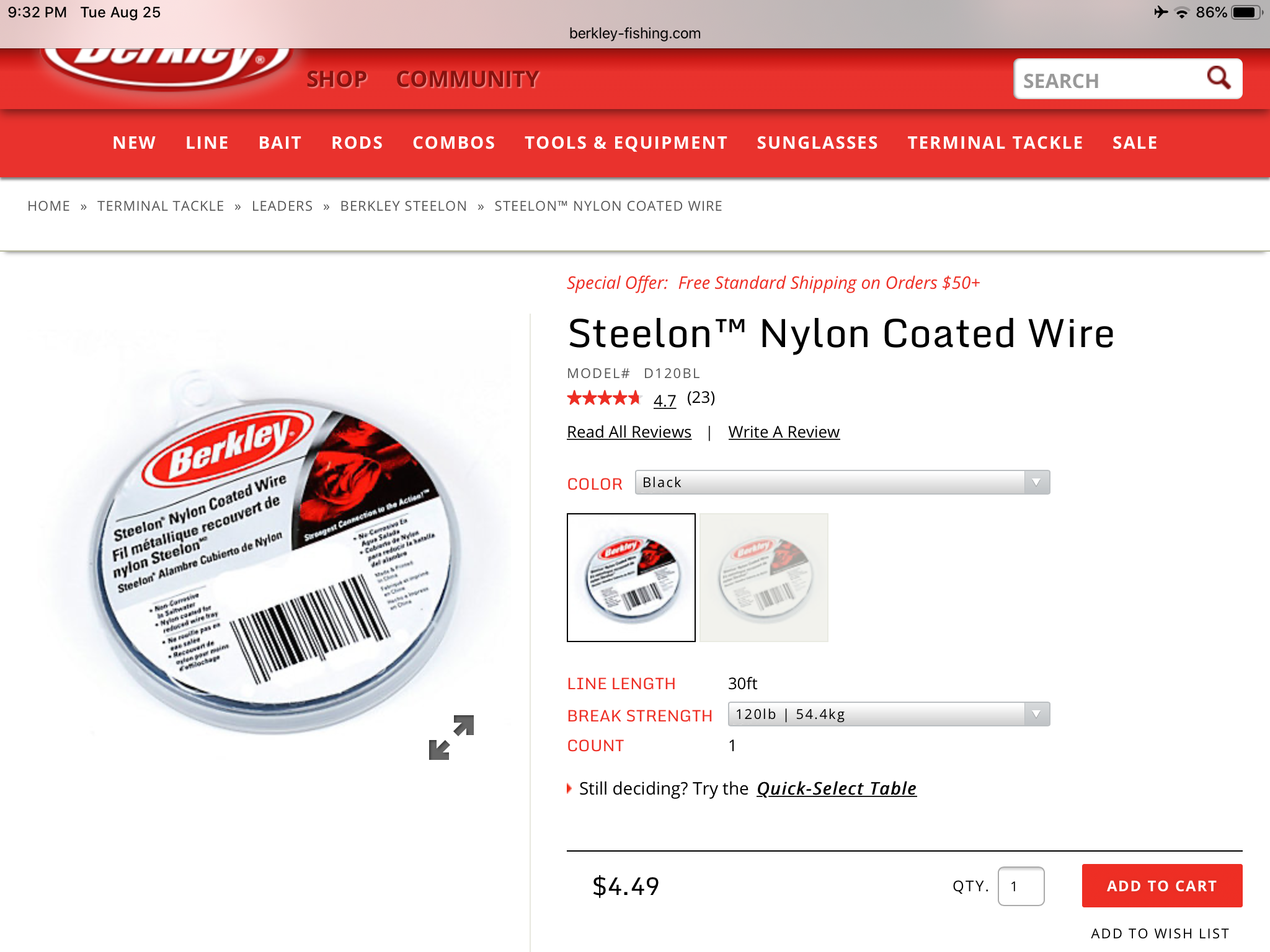This screenshot has height=952, width=1270.
Task: Open the Quick-Select Table link
Action: click(x=837, y=788)
